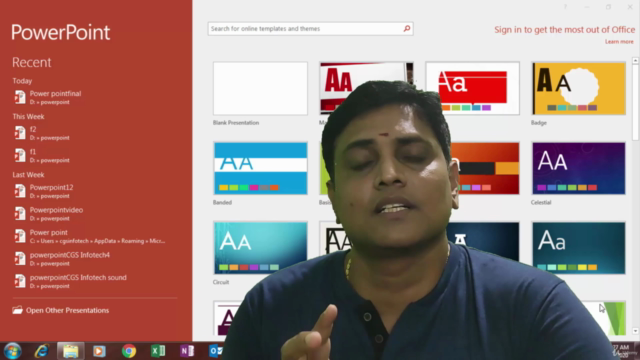Image resolution: width=640 pixels, height=360 pixels.
Task: Click file icon beside powerpointCGS Infotech4
Action: [20, 258]
